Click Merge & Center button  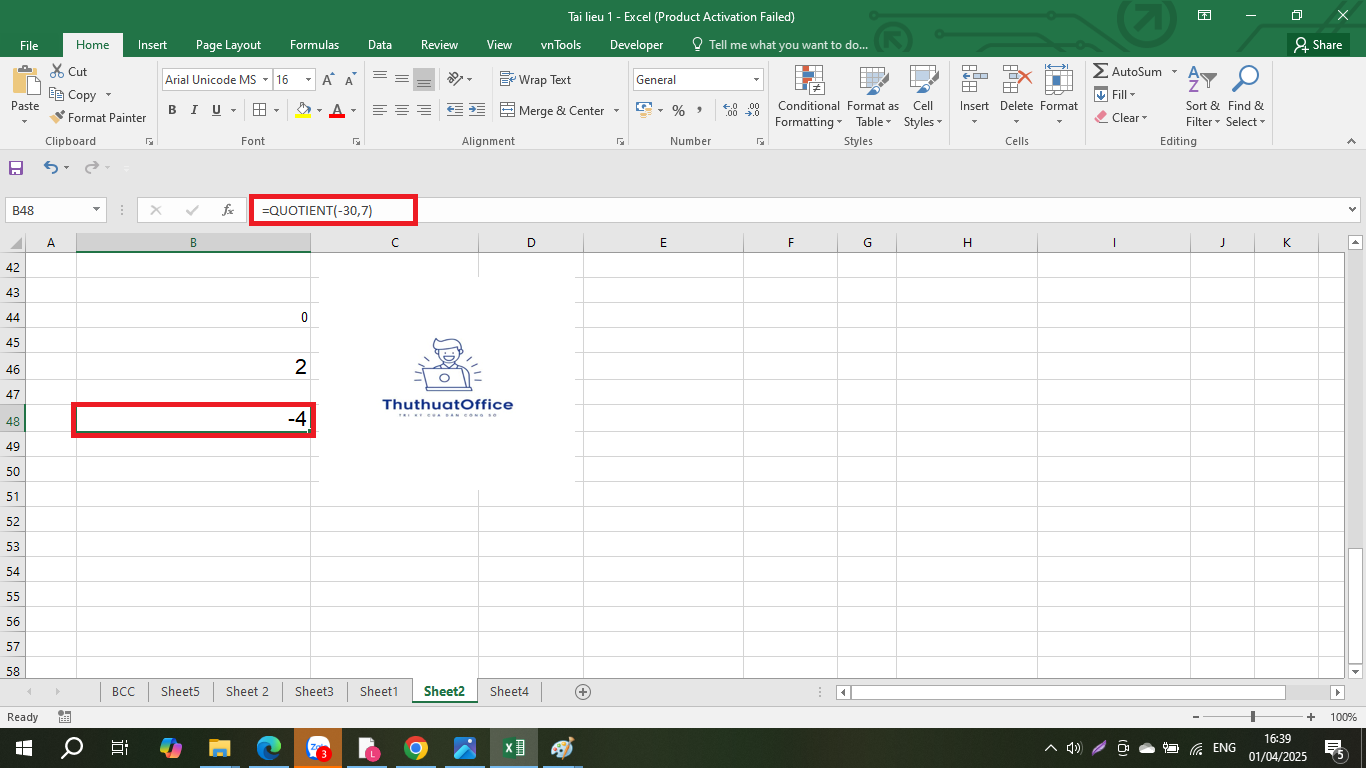click(552, 110)
